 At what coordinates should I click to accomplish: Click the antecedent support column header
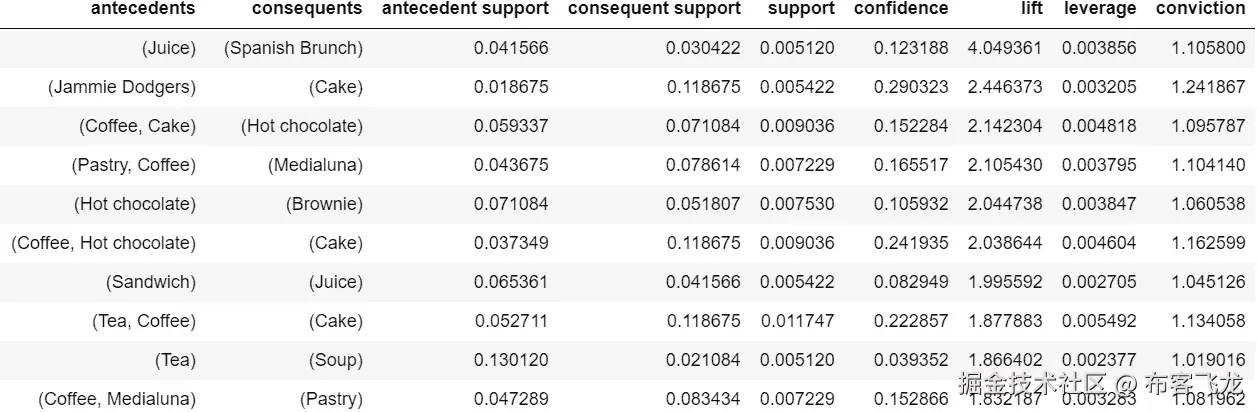point(466,9)
